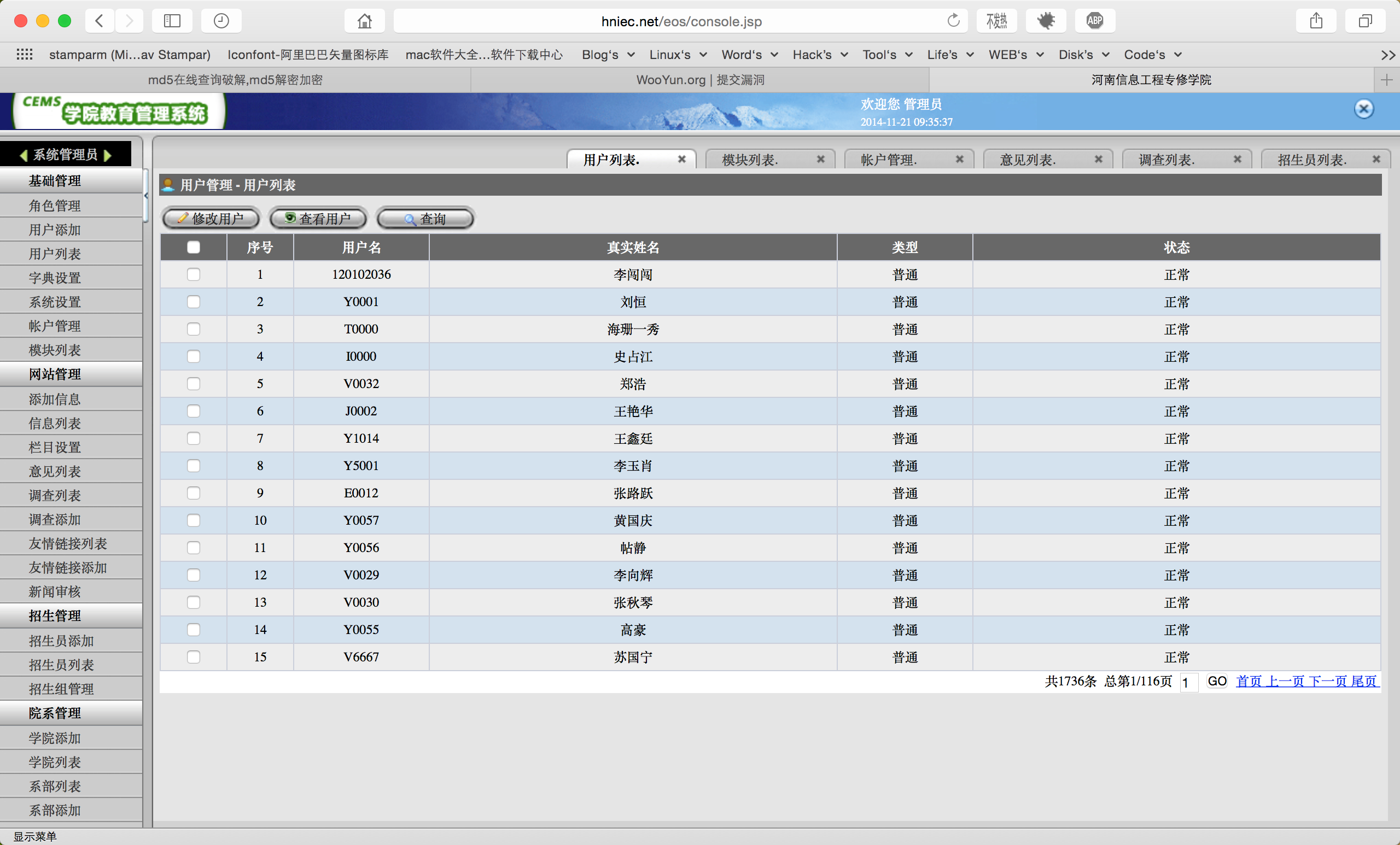
Task: Close the 模块列表 tab
Action: (x=820, y=160)
